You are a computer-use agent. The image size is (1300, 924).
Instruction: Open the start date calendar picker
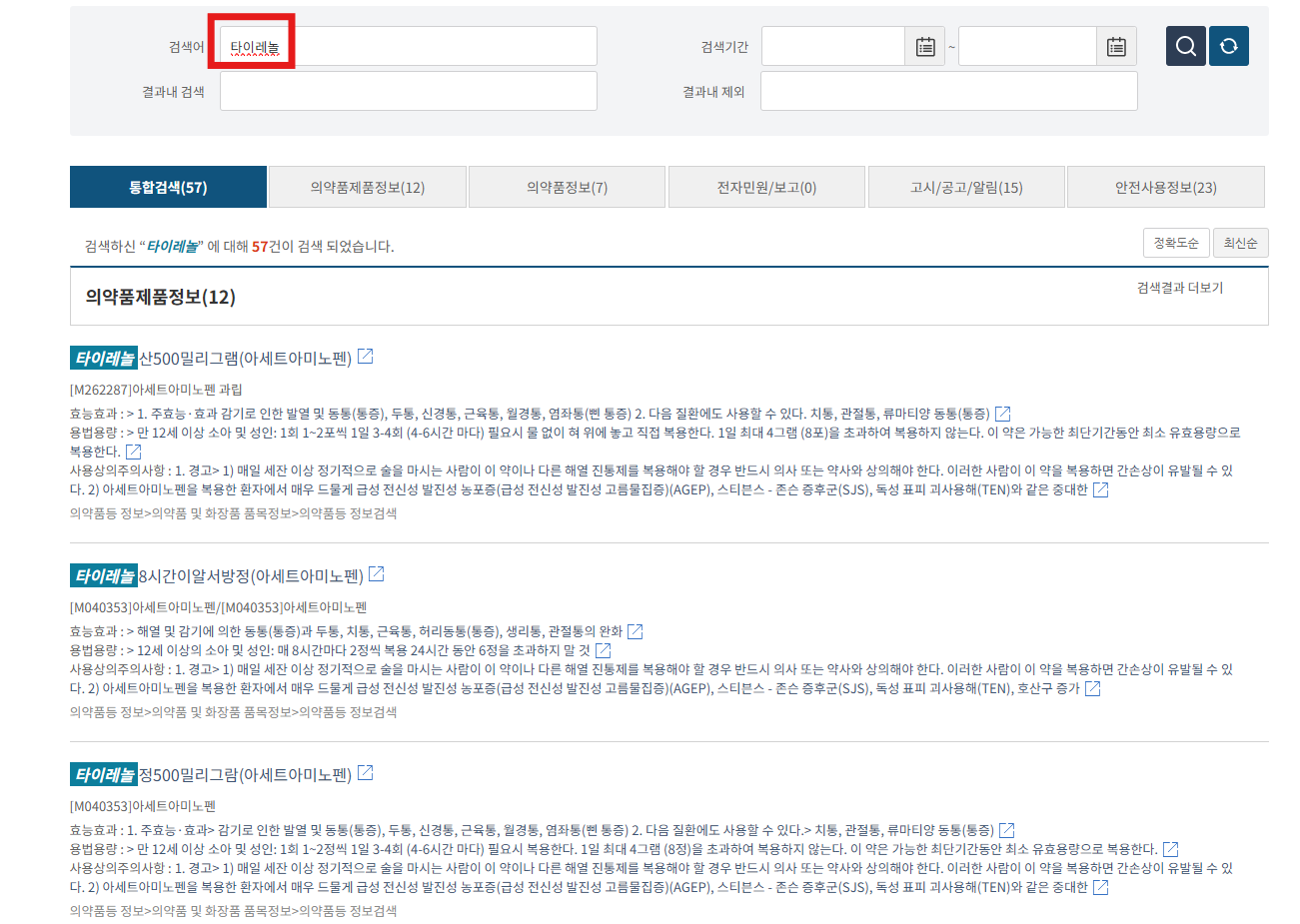[x=925, y=46]
